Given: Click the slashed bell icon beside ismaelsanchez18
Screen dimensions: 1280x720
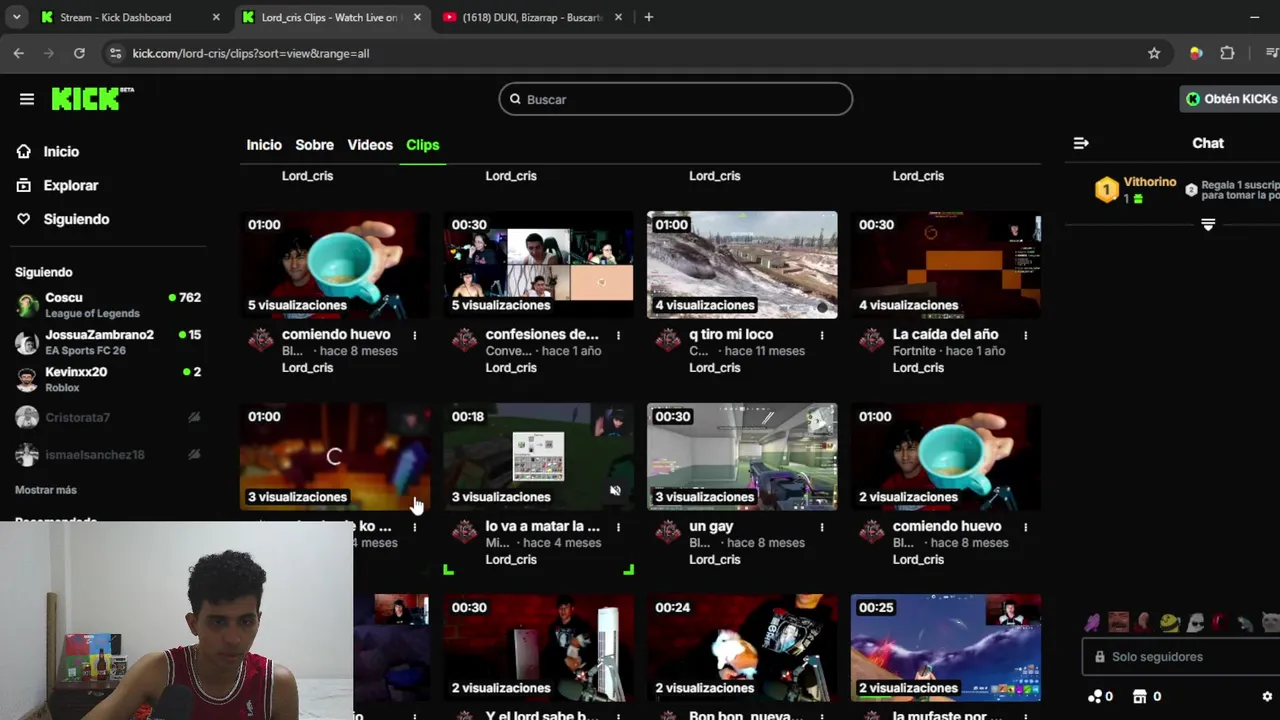Looking at the screenshot, I should [194, 455].
